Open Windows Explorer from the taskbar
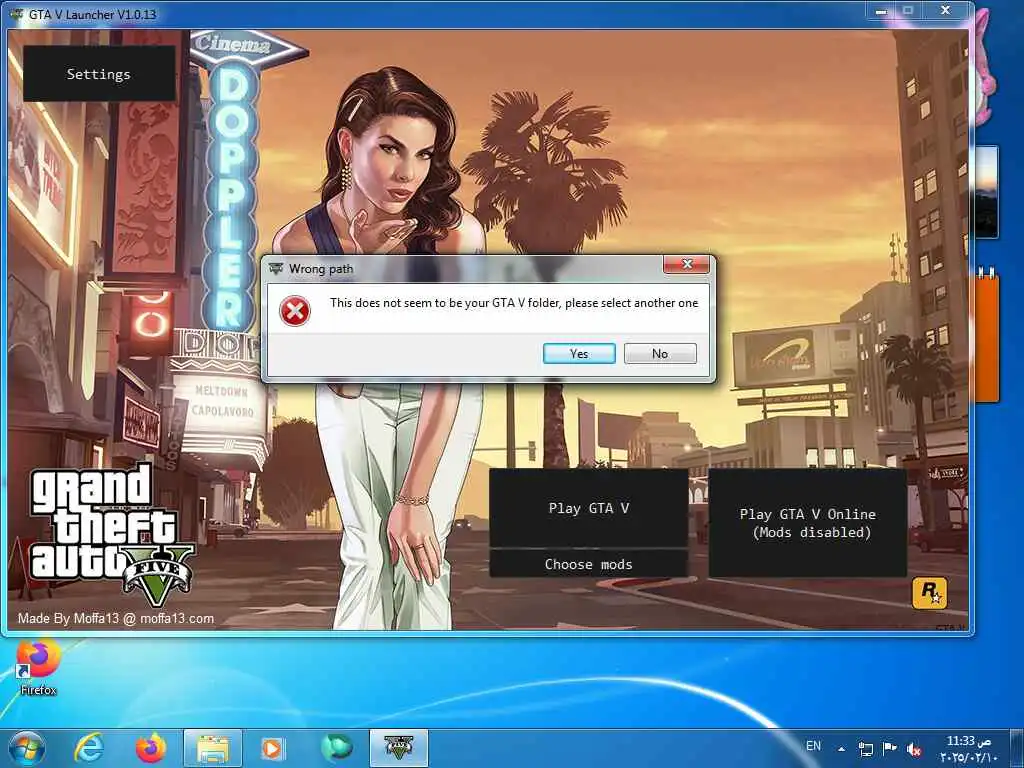 [213, 748]
